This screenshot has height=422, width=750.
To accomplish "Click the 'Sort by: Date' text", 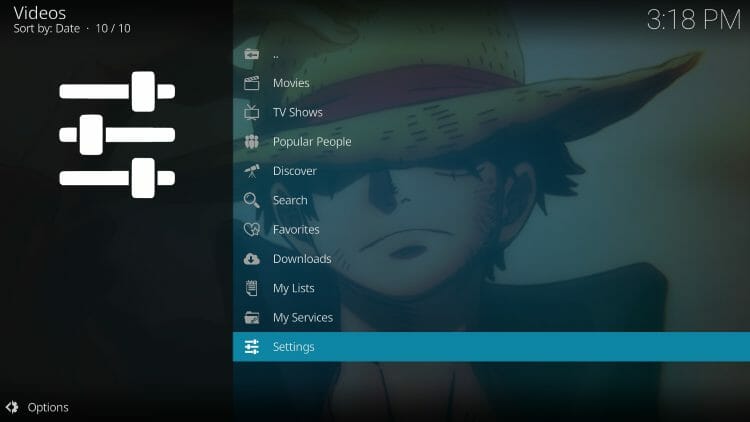I will pos(46,29).
